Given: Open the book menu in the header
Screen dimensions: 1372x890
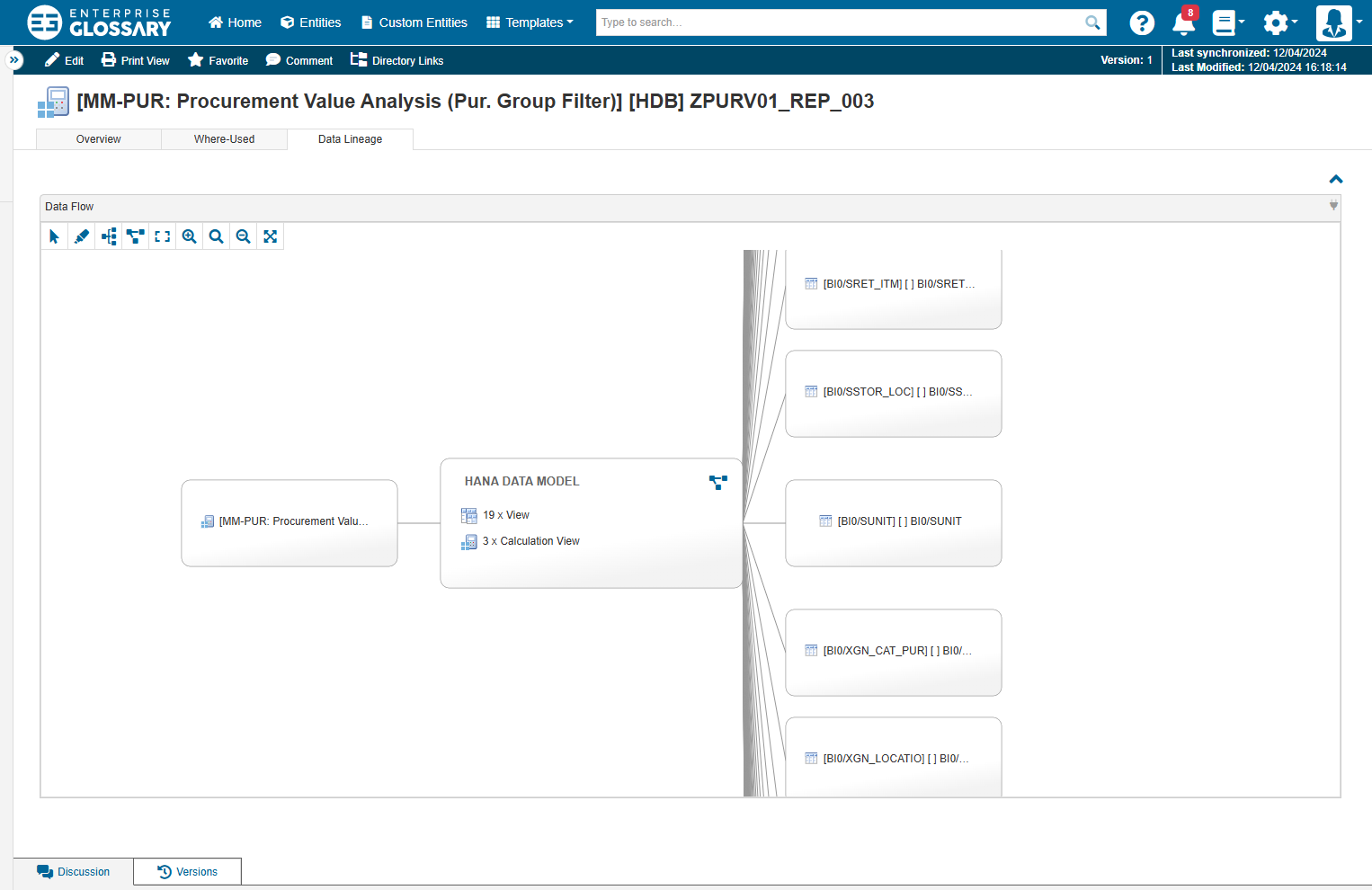Looking at the screenshot, I should coord(1227,22).
